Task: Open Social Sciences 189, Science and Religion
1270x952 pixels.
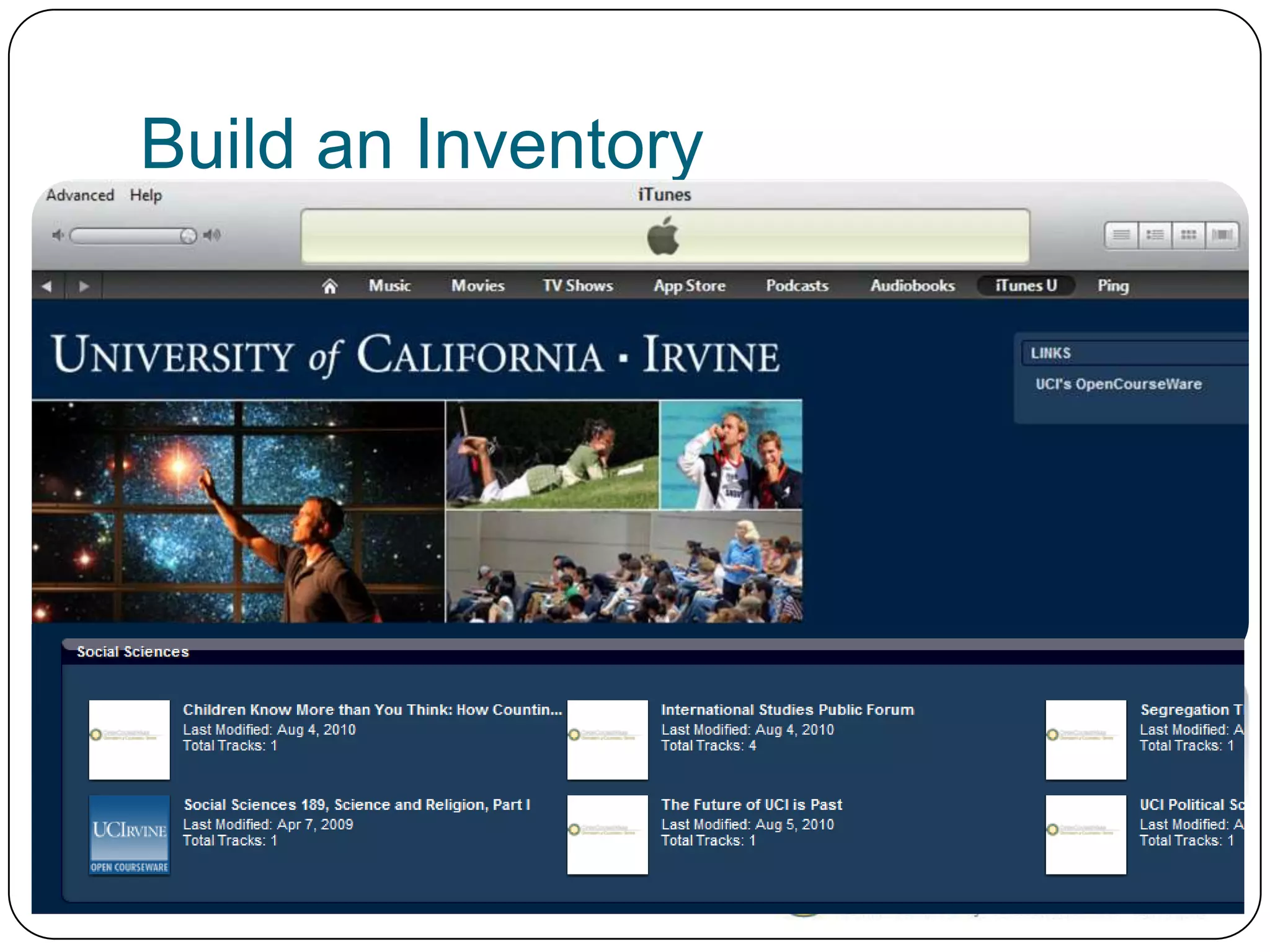Action: click(357, 804)
